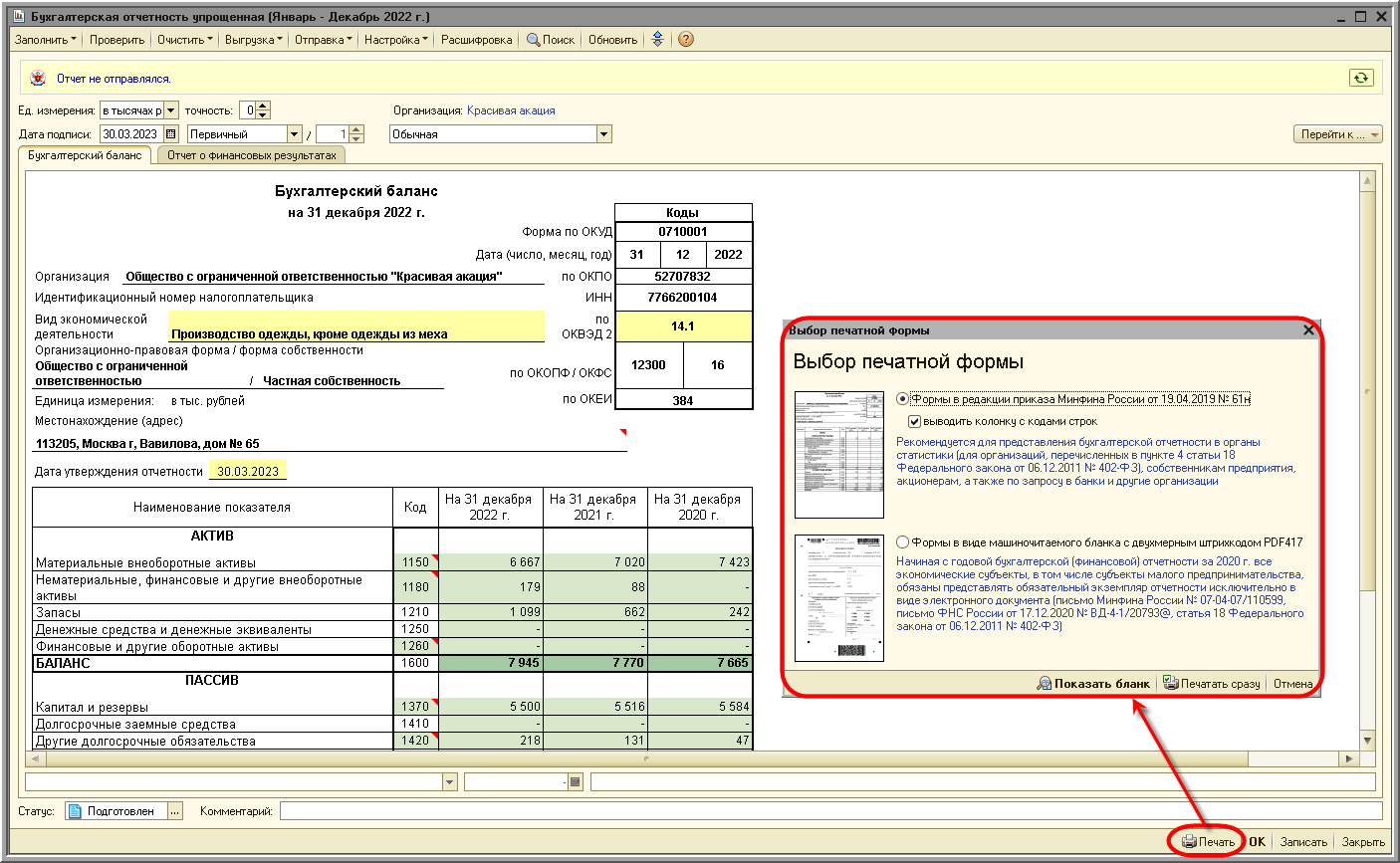Click the magnifier Поиск toolbar button
1400x863 pixels.
(x=551, y=40)
